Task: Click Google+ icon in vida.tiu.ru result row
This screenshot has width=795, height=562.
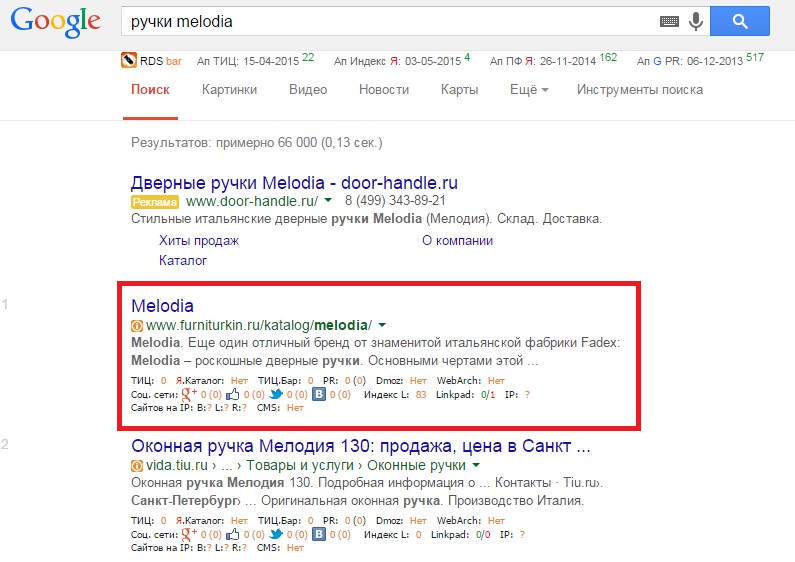Action: click(189, 534)
